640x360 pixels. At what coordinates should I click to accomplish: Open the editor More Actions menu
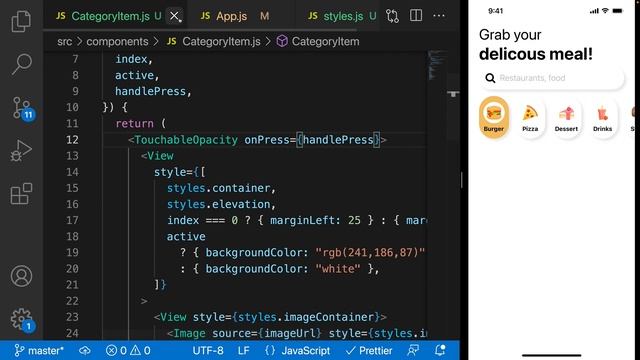pyautogui.click(x=439, y=16)
